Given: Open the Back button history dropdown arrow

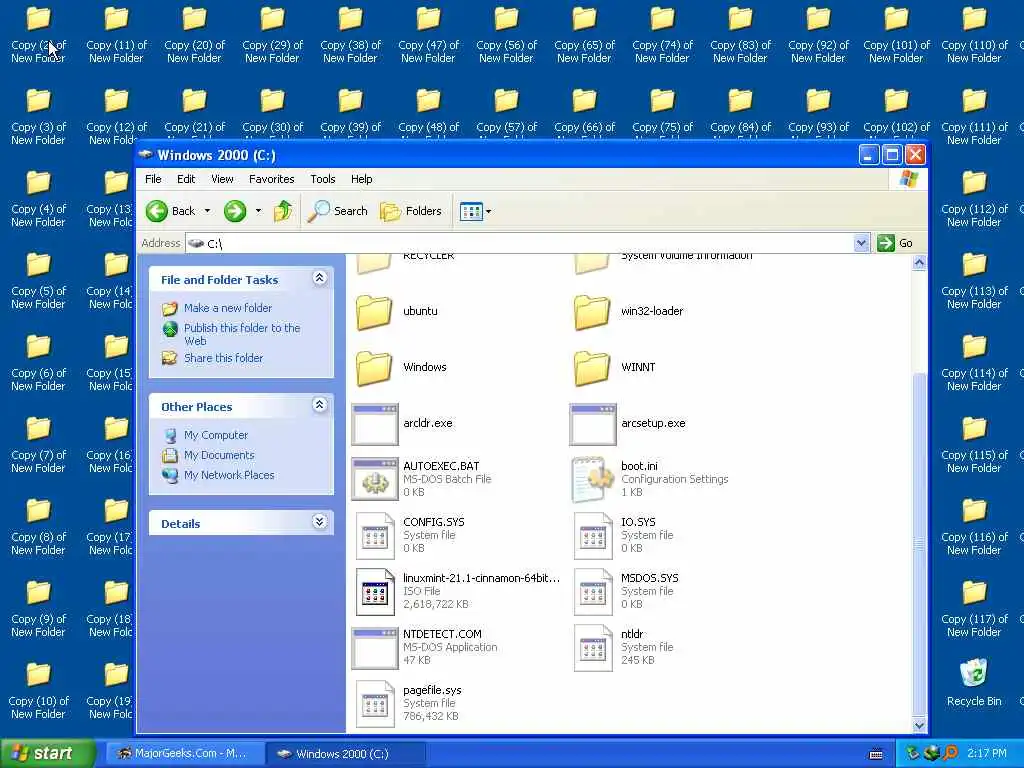Looking at the screenshot, I should (x=207, y=211).
